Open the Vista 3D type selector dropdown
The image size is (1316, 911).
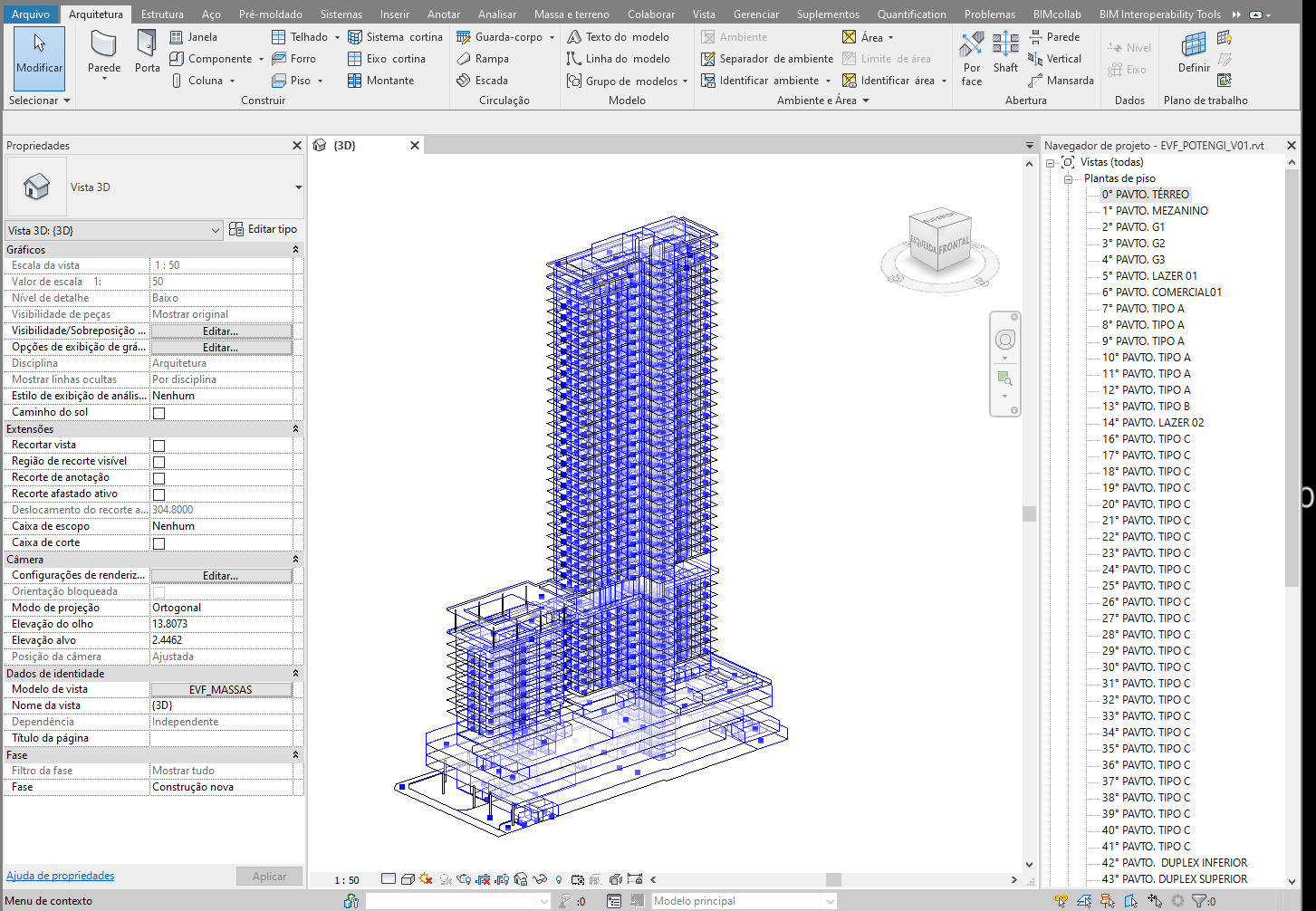[298, 187]
